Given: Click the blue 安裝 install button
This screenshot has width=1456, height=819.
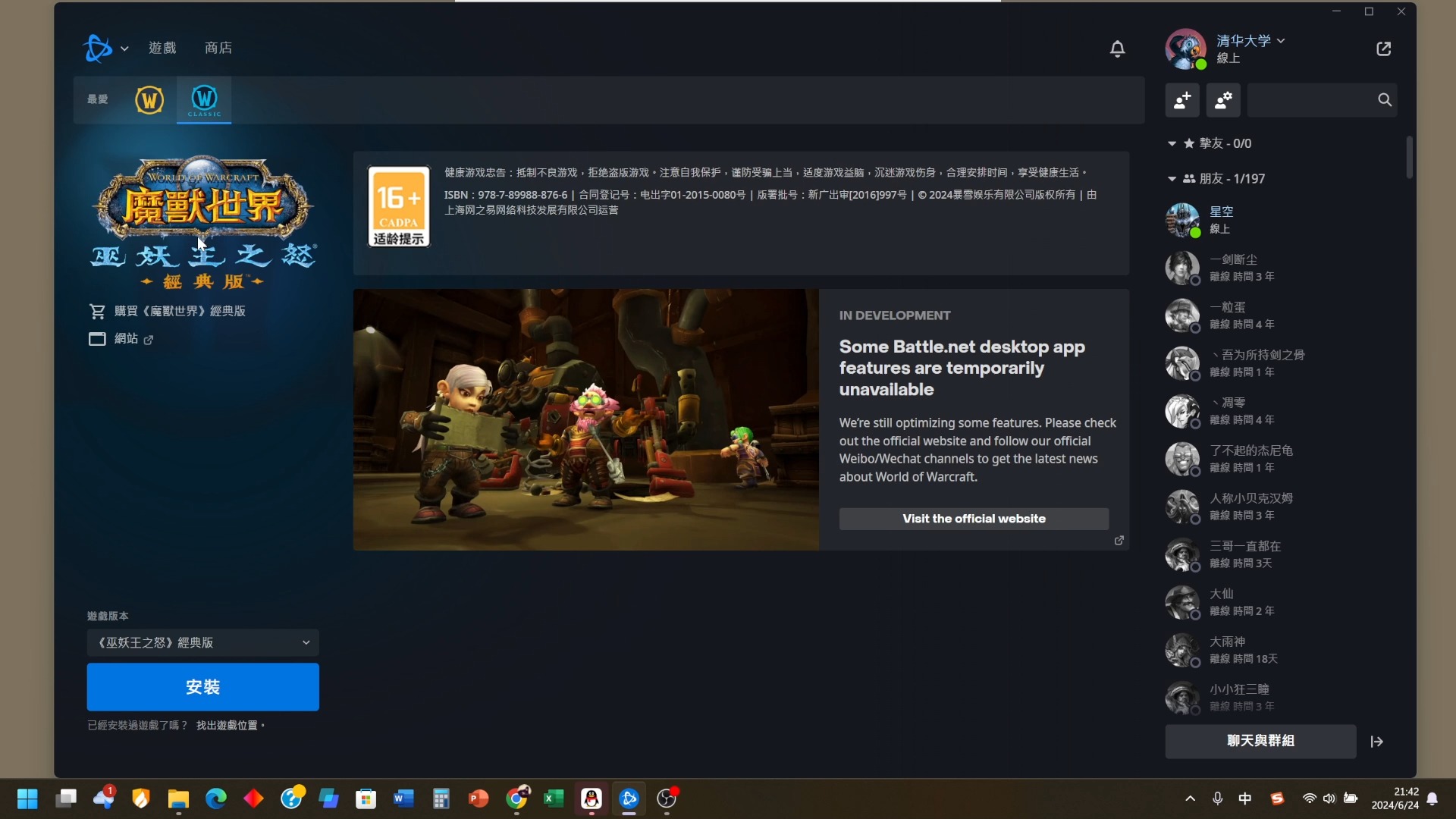Looking at the screenshot, I should 202,687.
